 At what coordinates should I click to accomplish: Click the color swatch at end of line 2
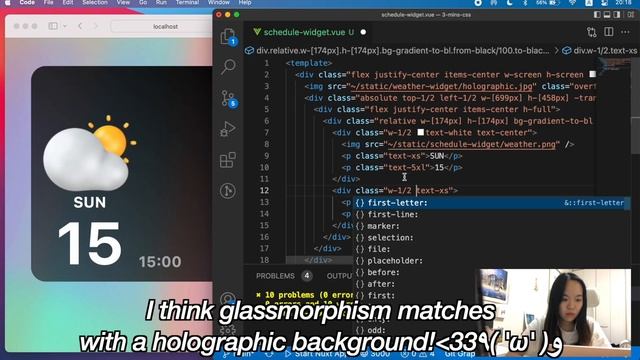(x=593, y=74)
